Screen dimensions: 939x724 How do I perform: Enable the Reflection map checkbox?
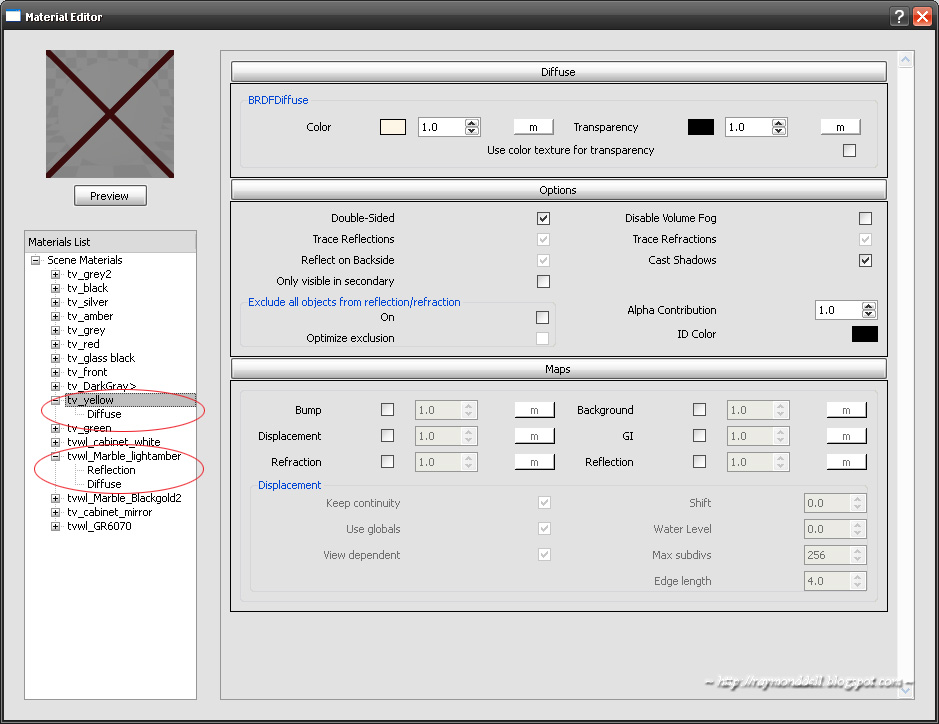699,462
